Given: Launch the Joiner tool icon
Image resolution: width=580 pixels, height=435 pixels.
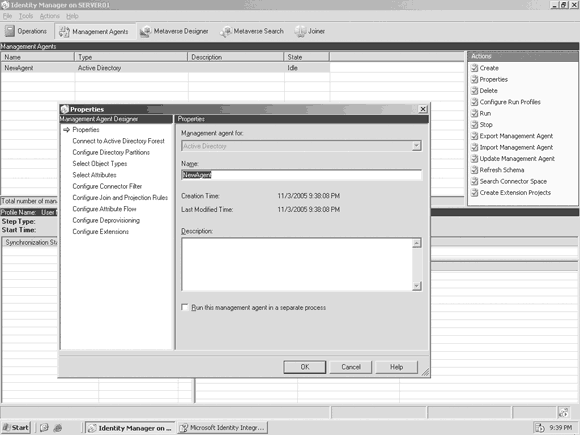Looking at the screenshot, I should tap(300, 31).
